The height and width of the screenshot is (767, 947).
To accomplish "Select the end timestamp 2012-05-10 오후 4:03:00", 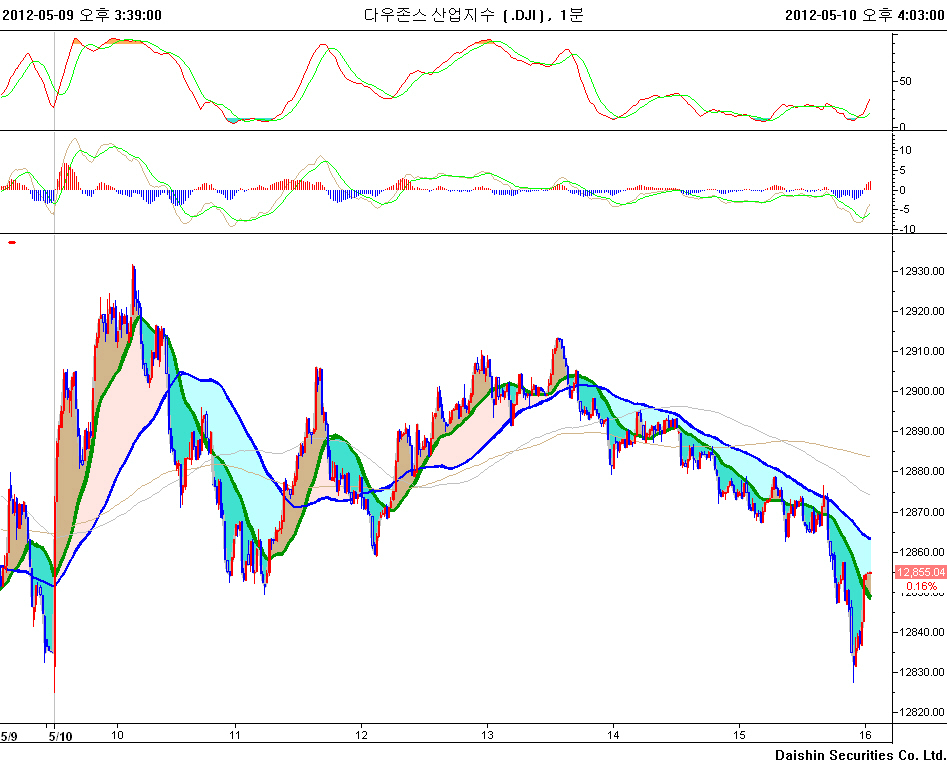I will (x=865, y=14).
